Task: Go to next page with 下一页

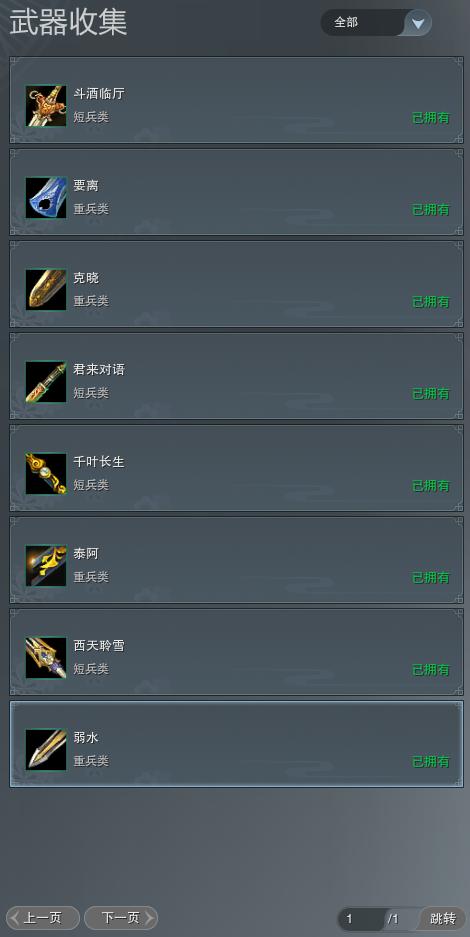Action: tap(121, 918)
